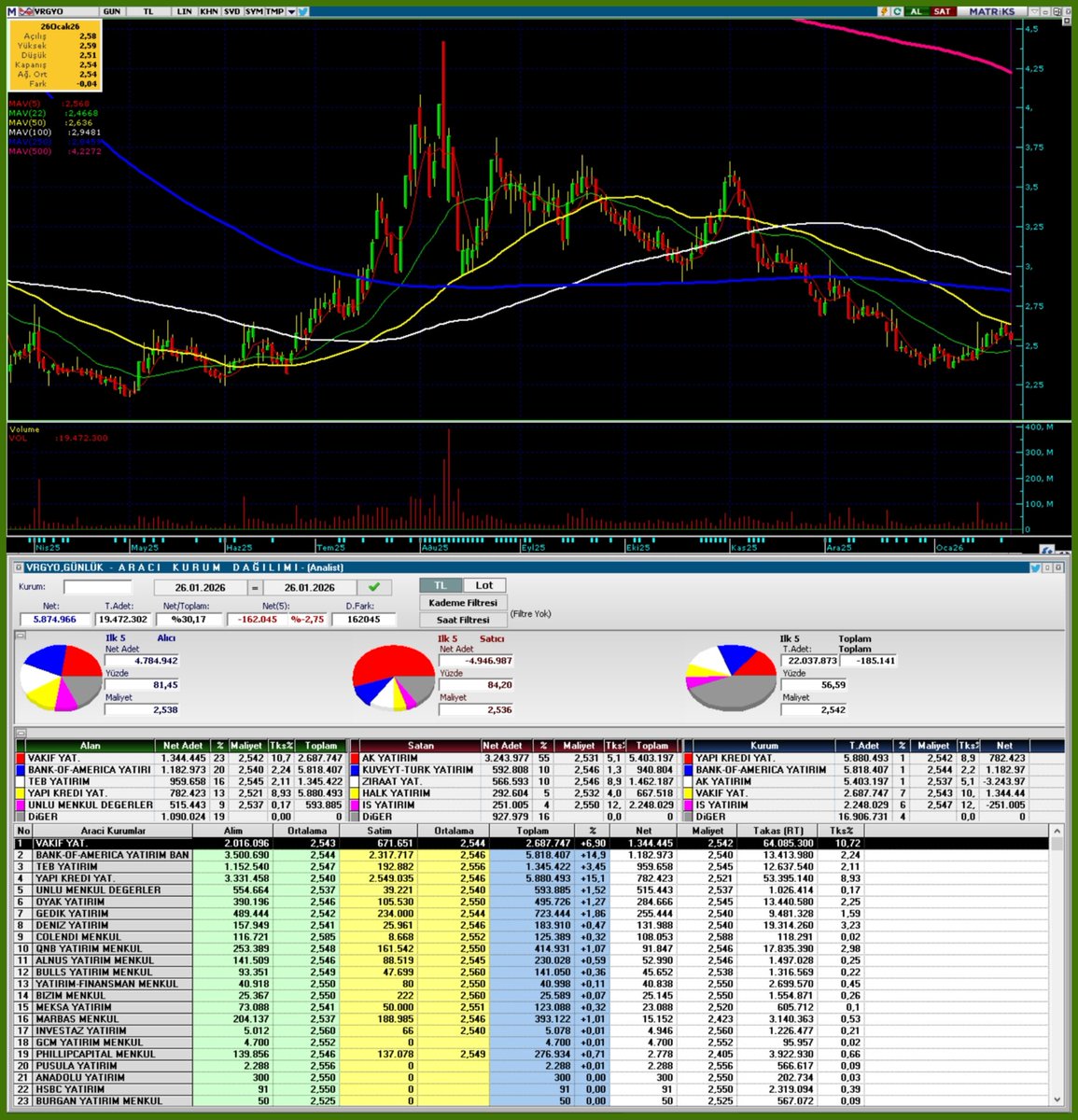Click Twitter share icon in dağılım window title
The height and width of the screenshot is (1120, 1078).
click(1036, 567)
